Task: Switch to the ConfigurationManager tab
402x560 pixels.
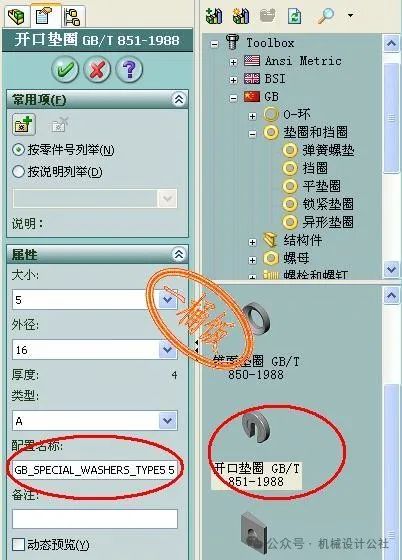Action: point(73,16)
